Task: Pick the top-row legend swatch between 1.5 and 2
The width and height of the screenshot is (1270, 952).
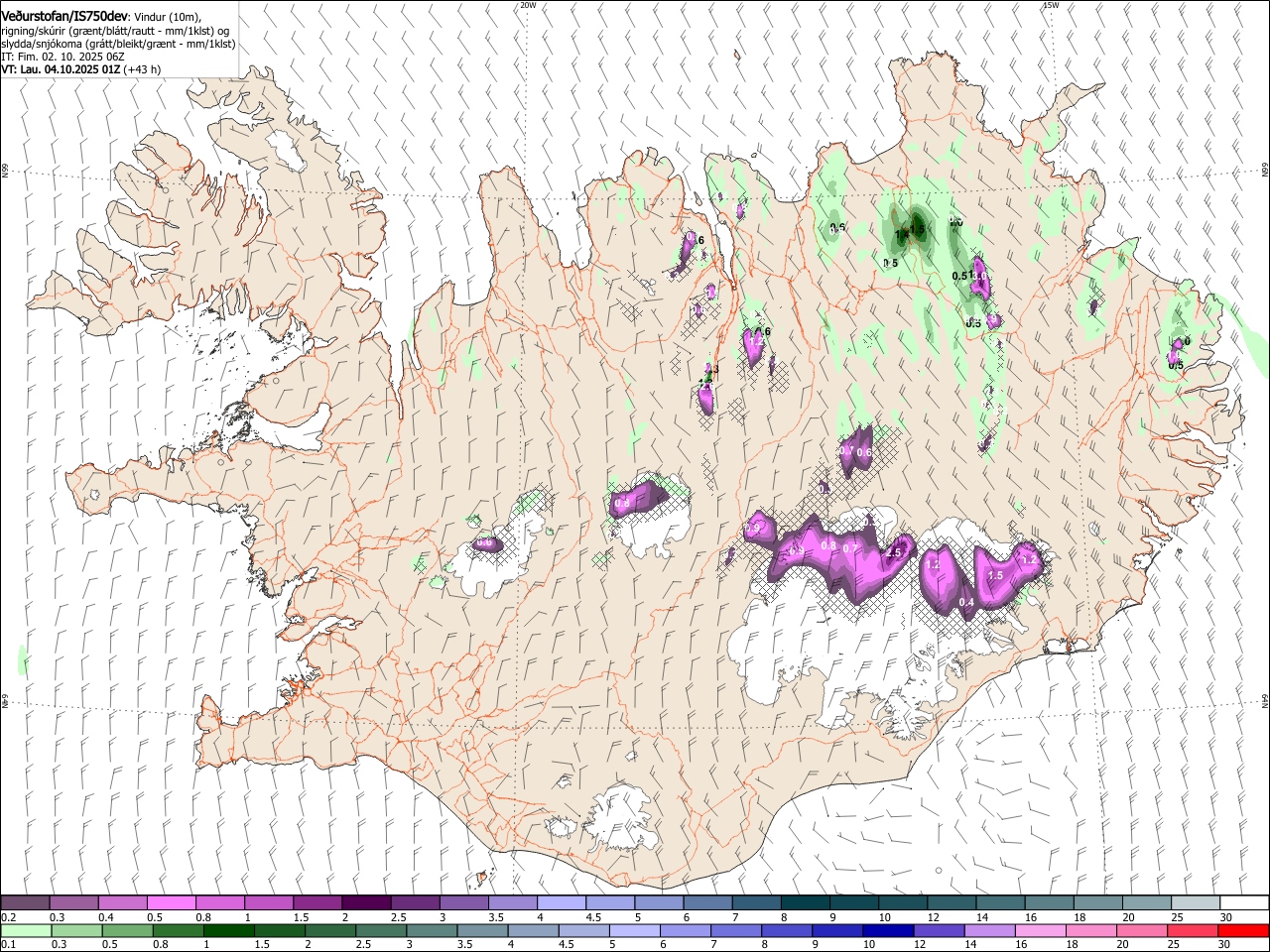Action: (x=317, y=903)
